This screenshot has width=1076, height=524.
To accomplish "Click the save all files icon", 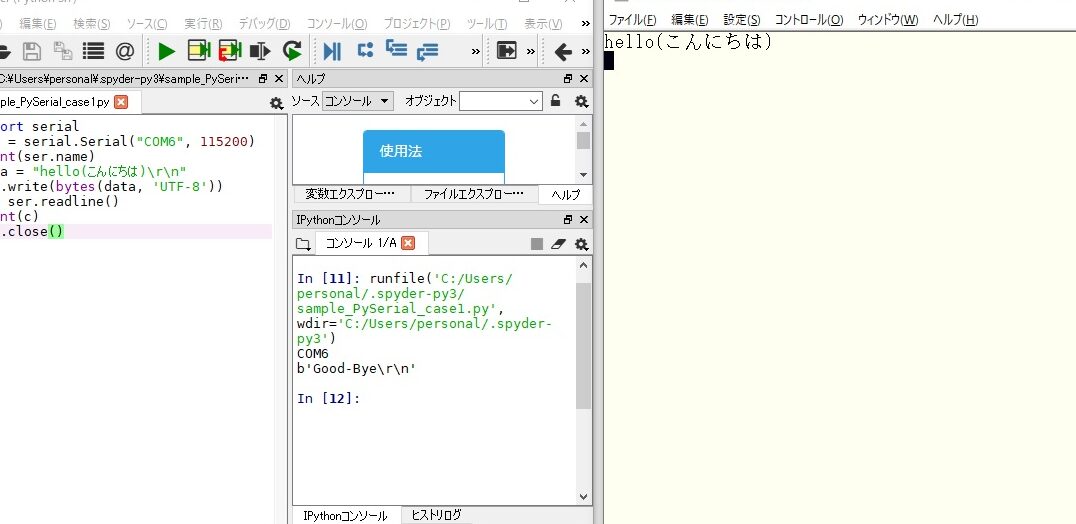I will pos(62,51).
